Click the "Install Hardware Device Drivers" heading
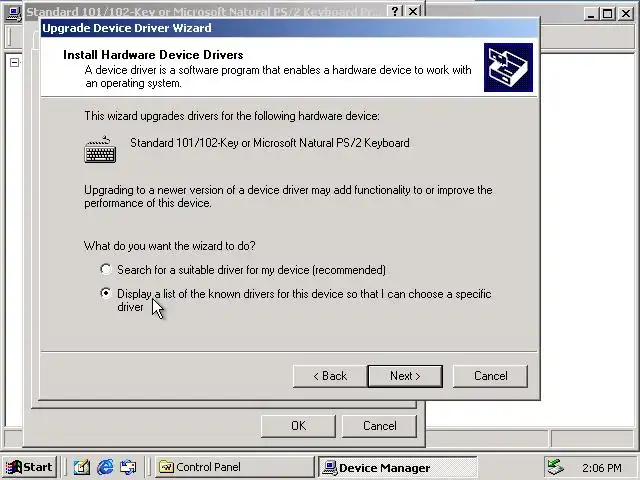 pyautogui.click(x=153, y=55)
